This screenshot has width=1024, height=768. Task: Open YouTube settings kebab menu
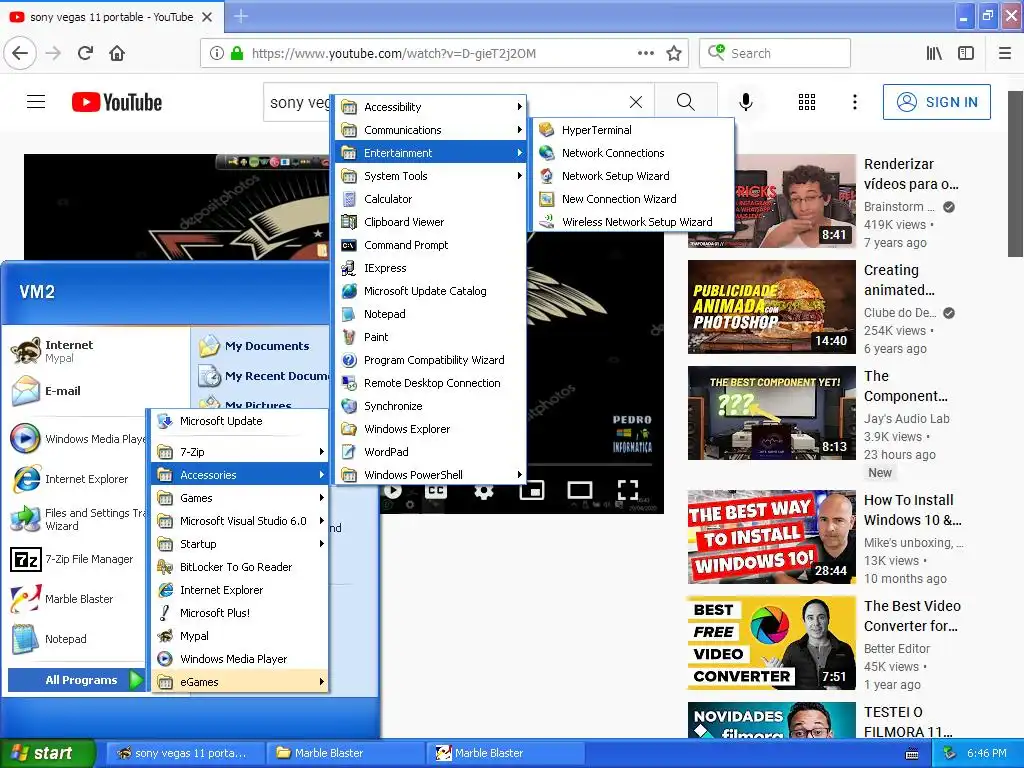855,102
